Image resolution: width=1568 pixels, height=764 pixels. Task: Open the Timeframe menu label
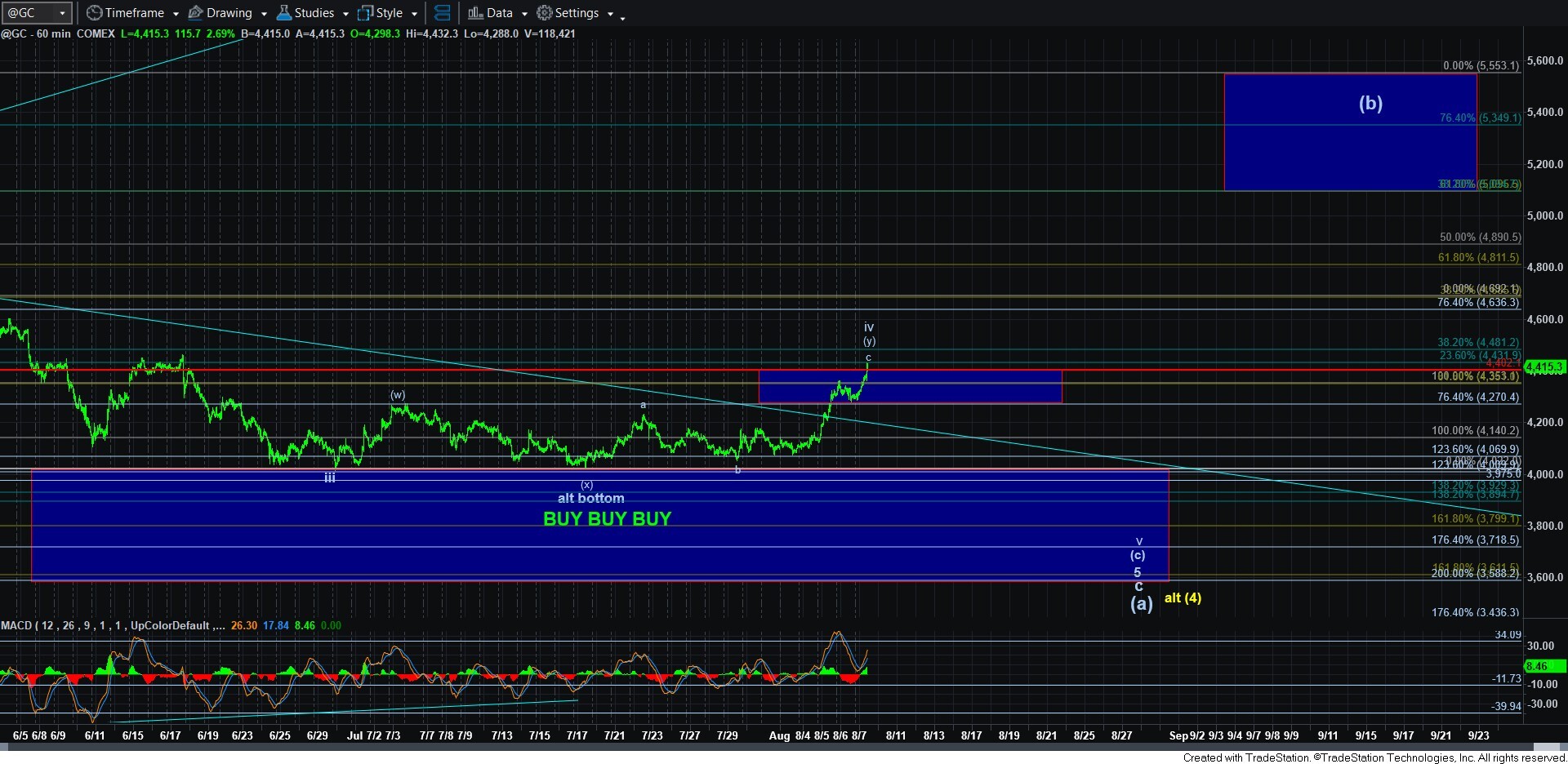click(135, 13)
